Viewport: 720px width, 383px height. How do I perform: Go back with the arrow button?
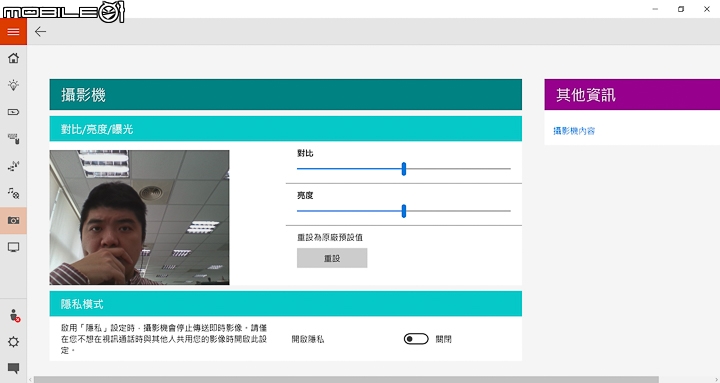tap(40, 32)
